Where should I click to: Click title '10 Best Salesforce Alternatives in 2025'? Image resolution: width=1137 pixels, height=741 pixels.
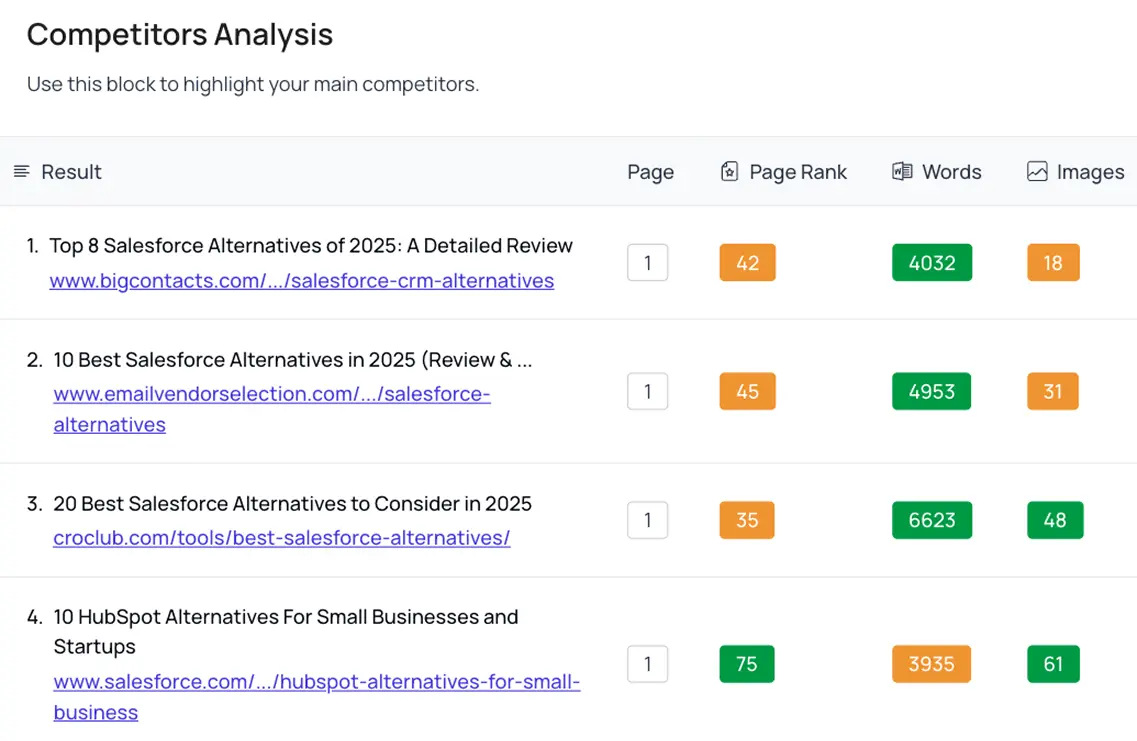coord(292,360)
